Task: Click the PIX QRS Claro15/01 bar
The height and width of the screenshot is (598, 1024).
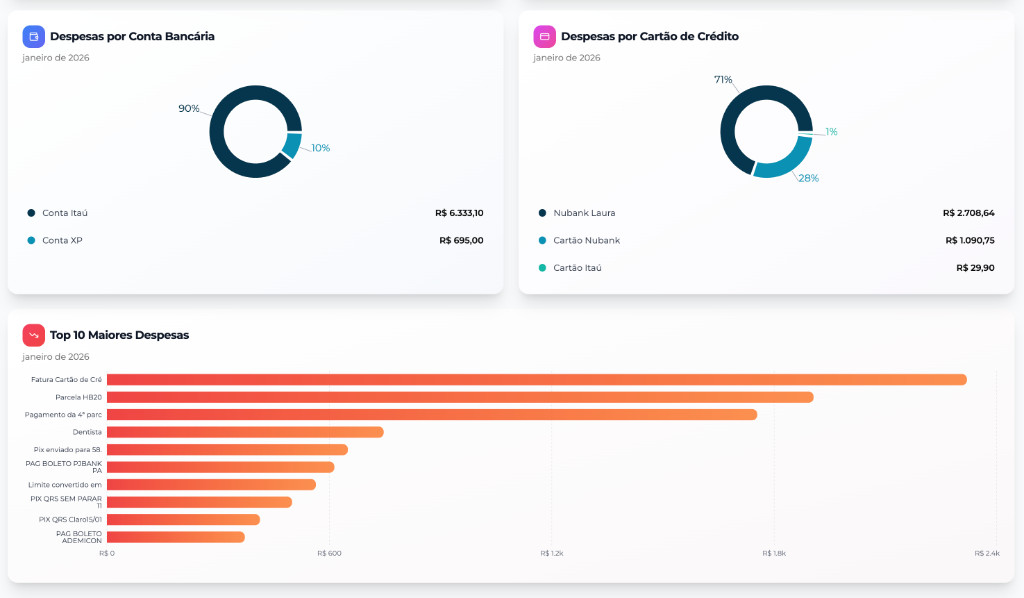Action: [184, 520]
